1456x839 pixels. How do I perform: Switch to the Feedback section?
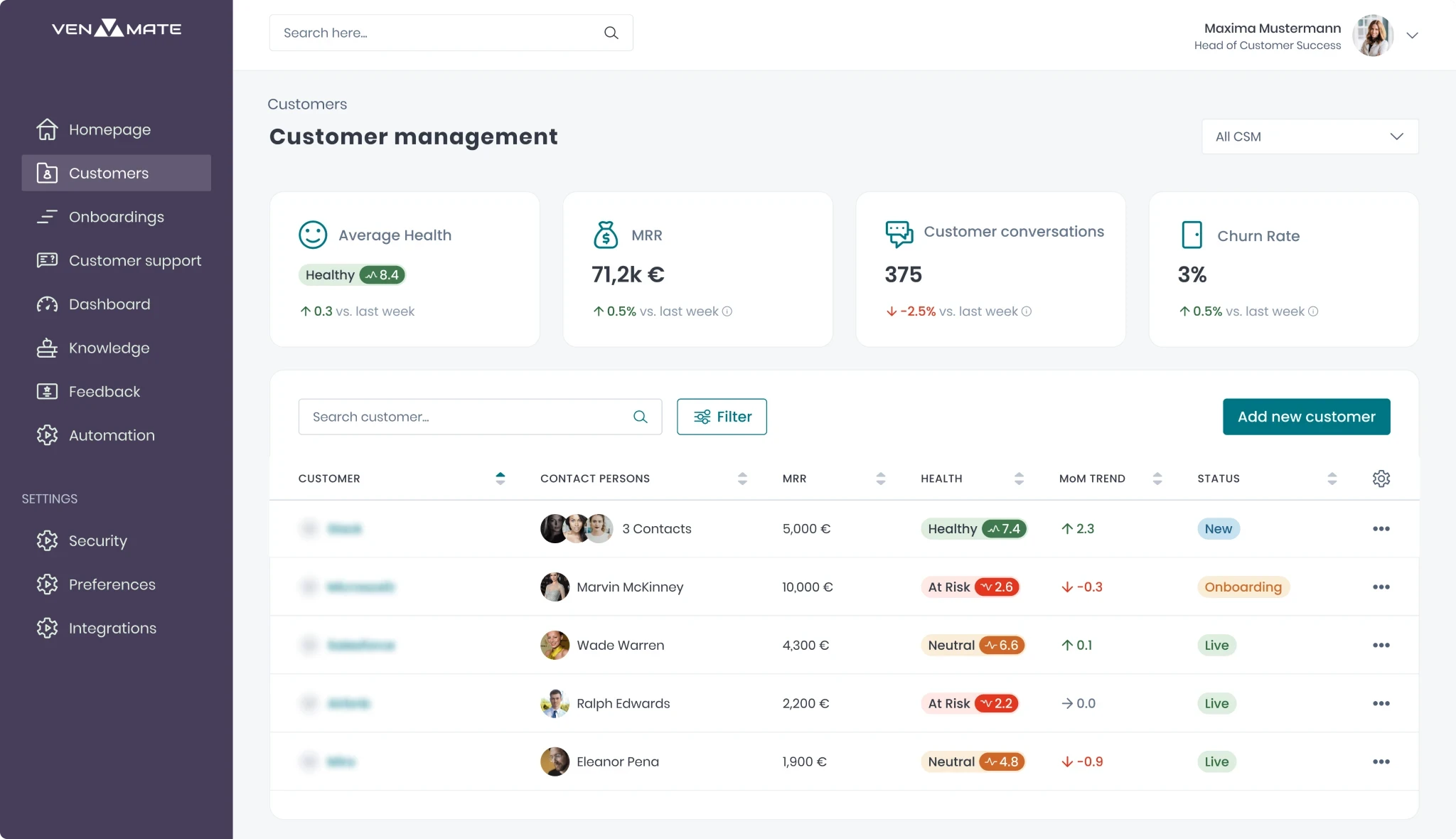pyautogui.click(x=104, y=391)
